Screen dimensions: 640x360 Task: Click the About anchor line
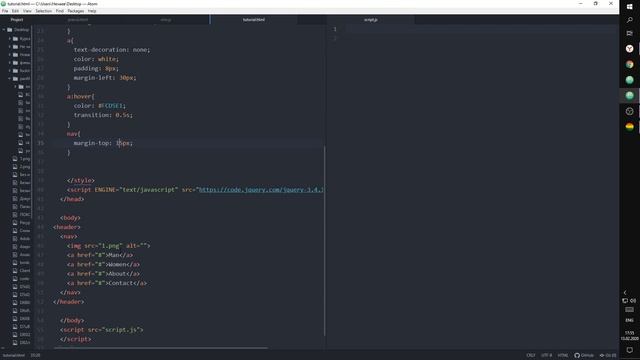103,274
